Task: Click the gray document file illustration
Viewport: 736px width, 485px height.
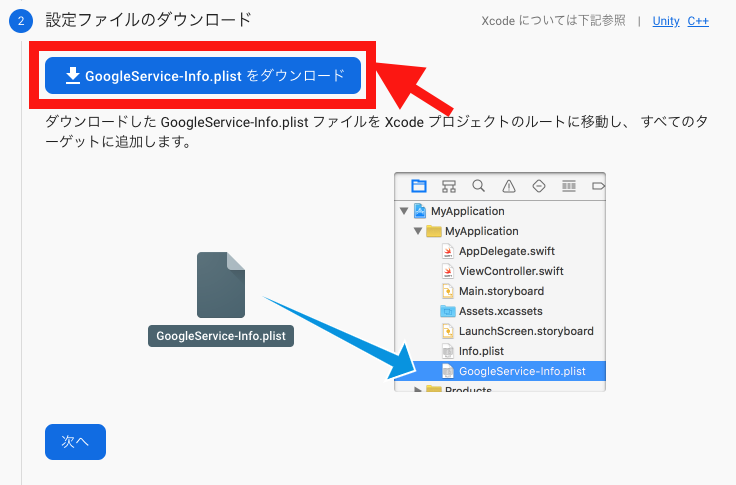Action: click(221, 285)
